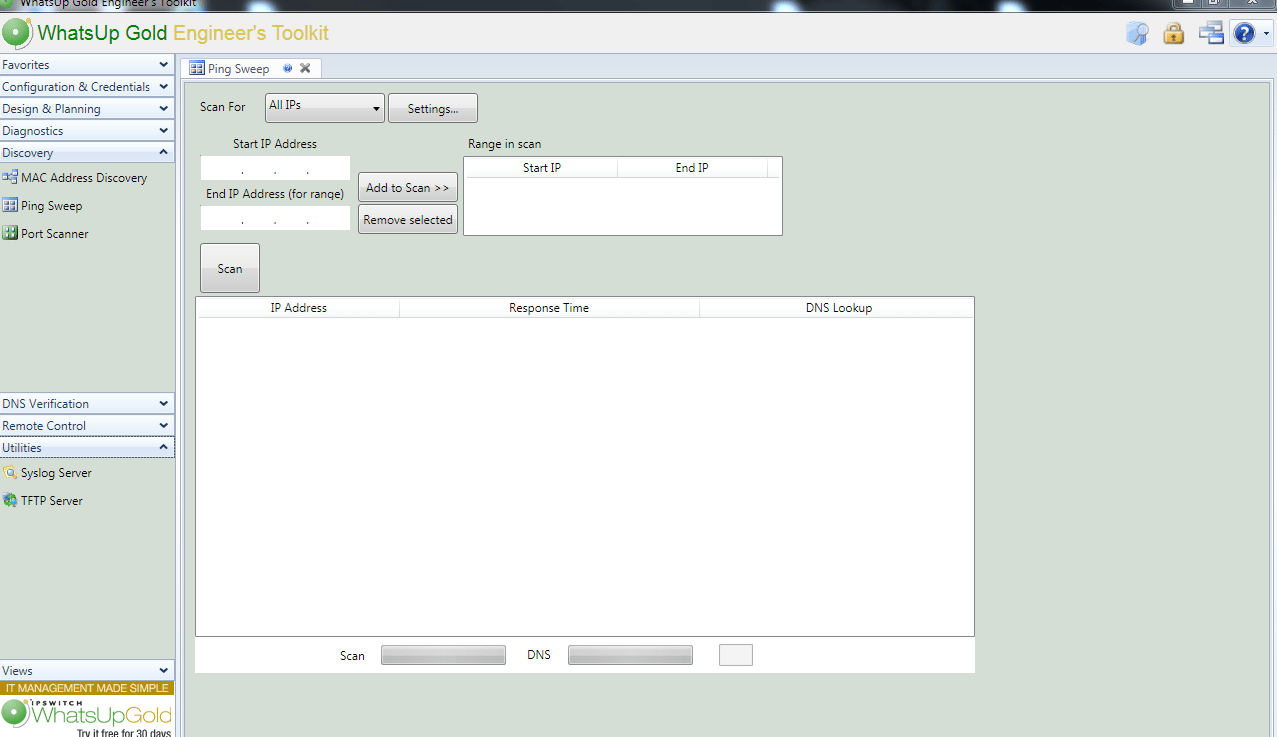Open the Scan For All IPs dropdown
The height and width of the screenshot is (737, 1277).
click(x=325, y=108)
